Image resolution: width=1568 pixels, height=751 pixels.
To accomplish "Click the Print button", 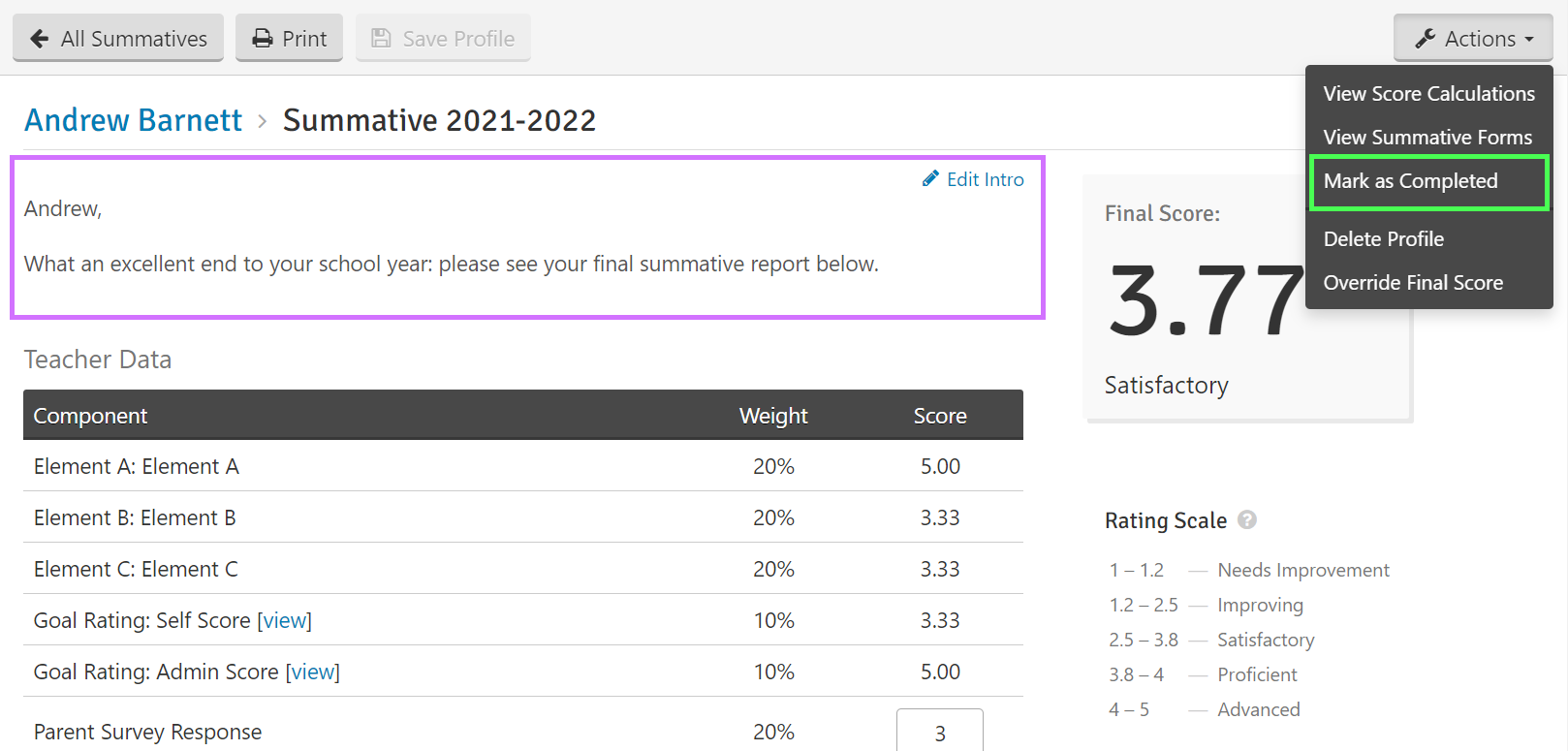I will 289,38.
